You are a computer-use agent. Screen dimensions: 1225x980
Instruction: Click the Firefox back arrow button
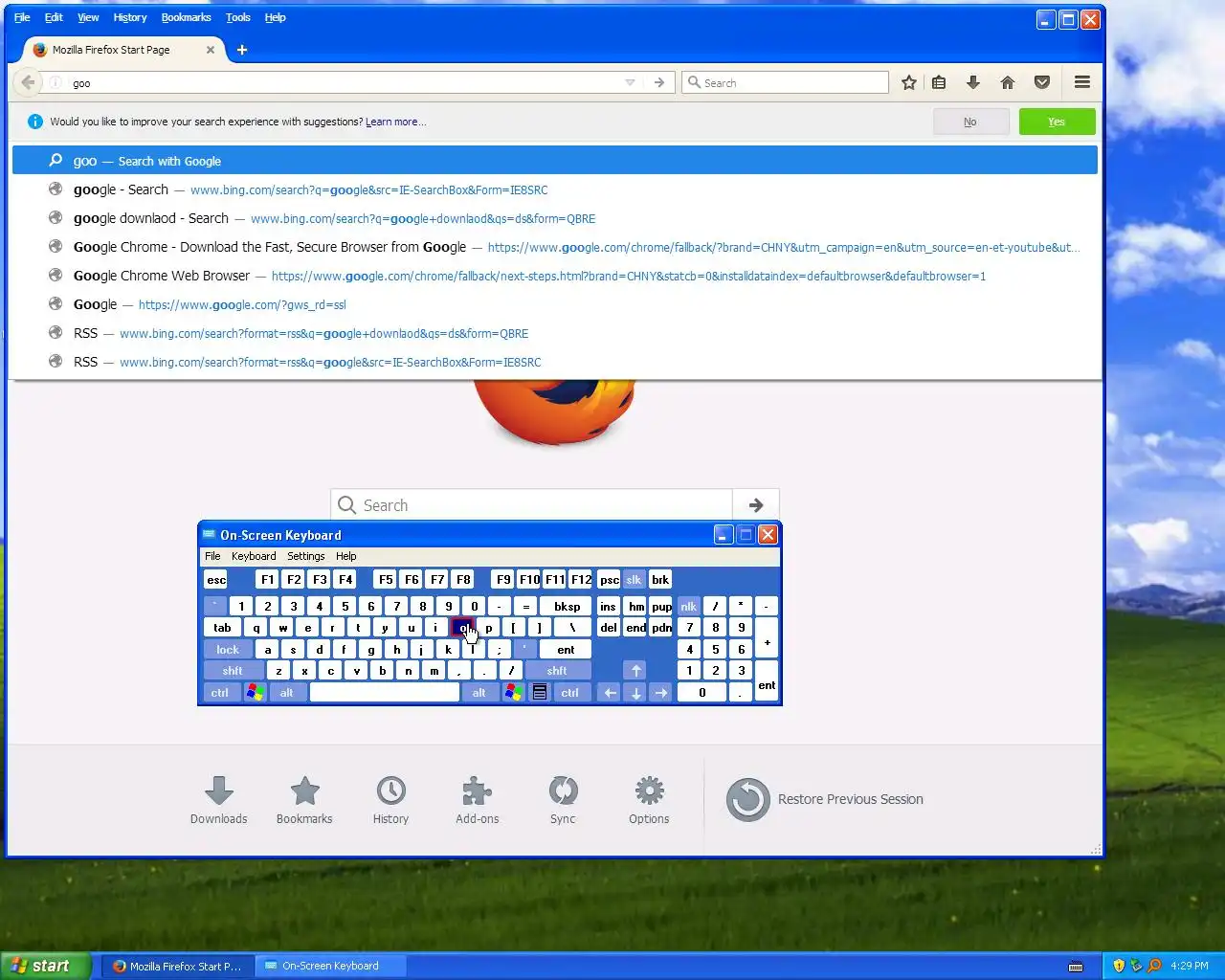(x=28, y=82)
